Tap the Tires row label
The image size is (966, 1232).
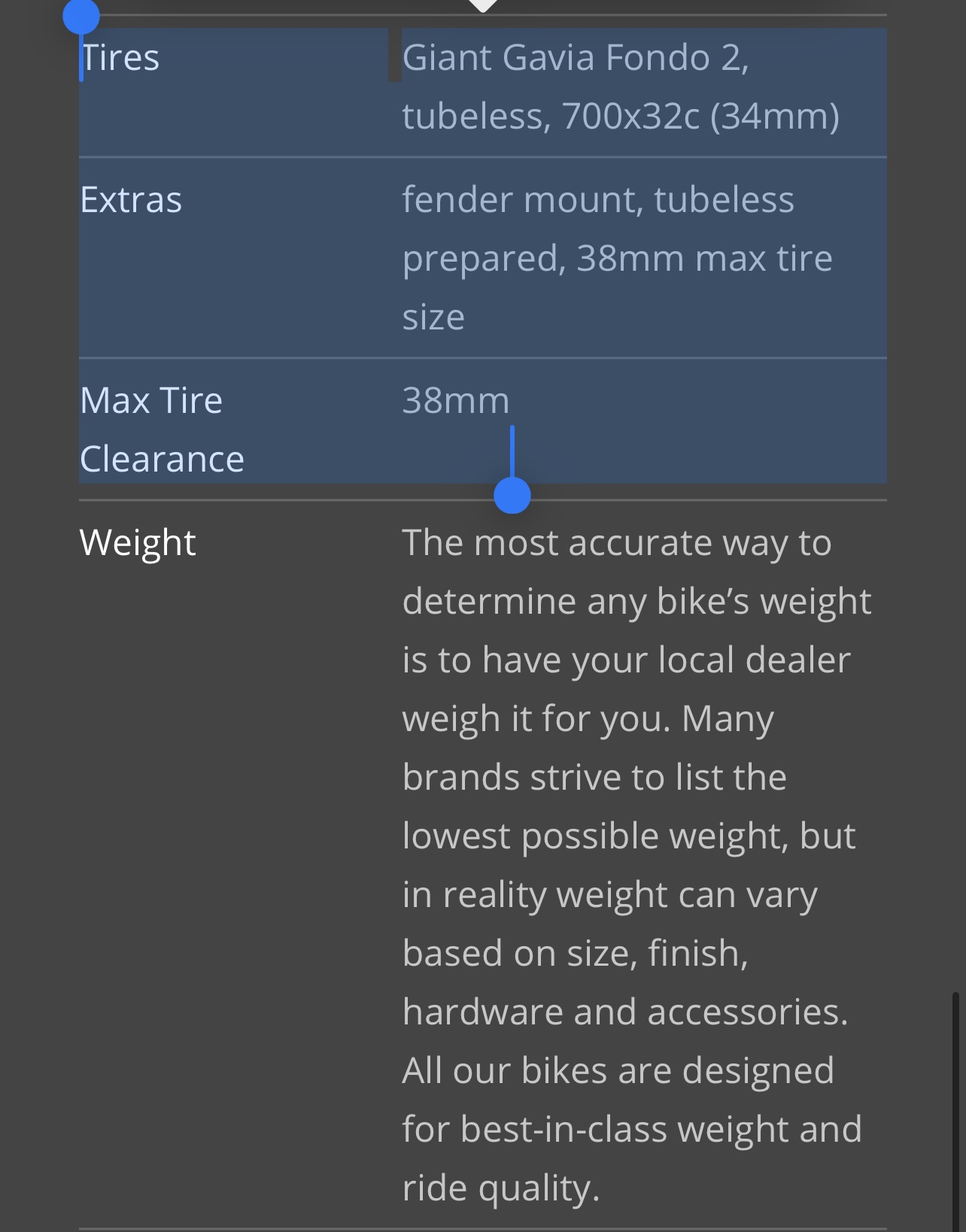coord(120,58)
